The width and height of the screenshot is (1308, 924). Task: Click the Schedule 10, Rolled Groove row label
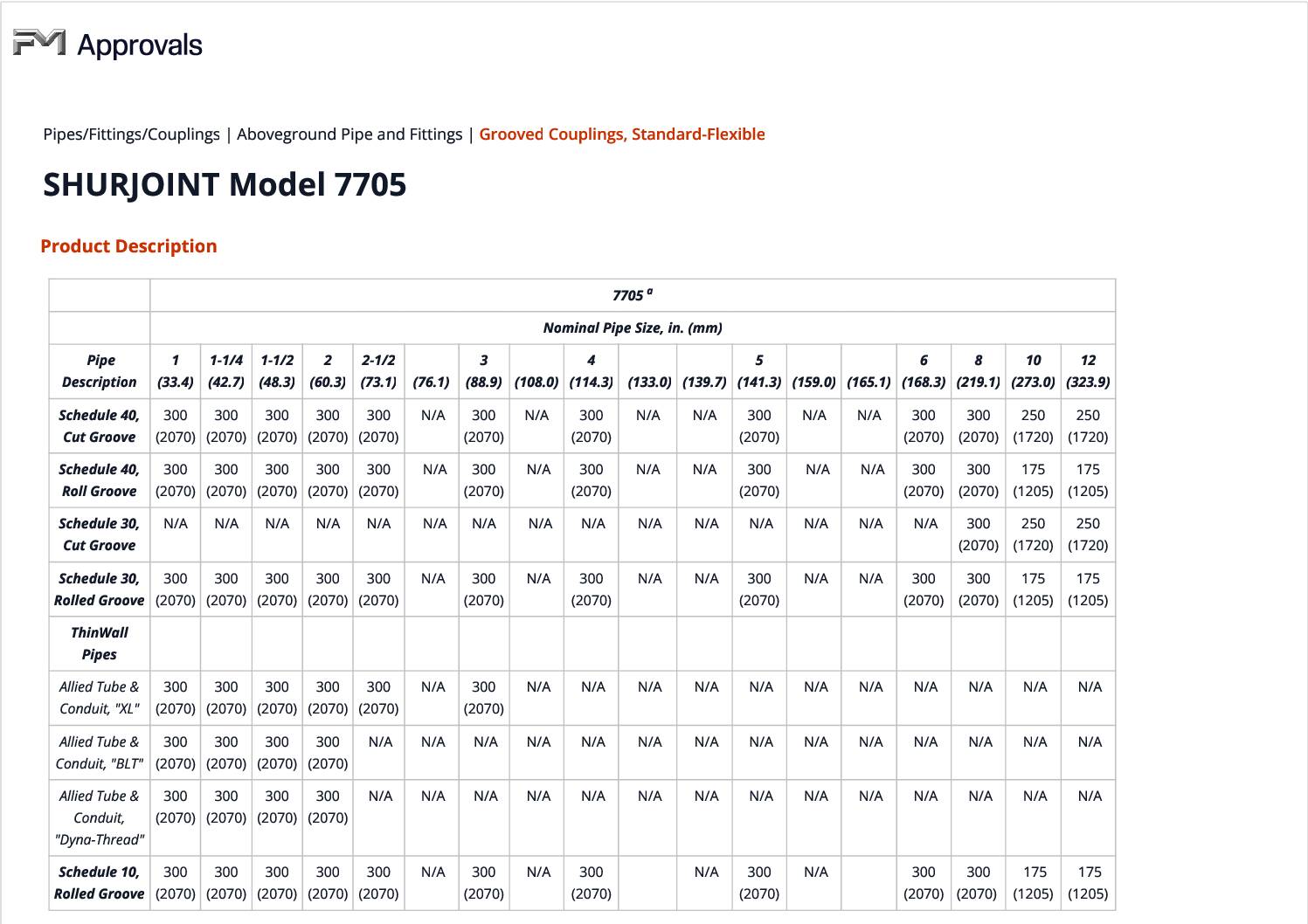point(100,883)
